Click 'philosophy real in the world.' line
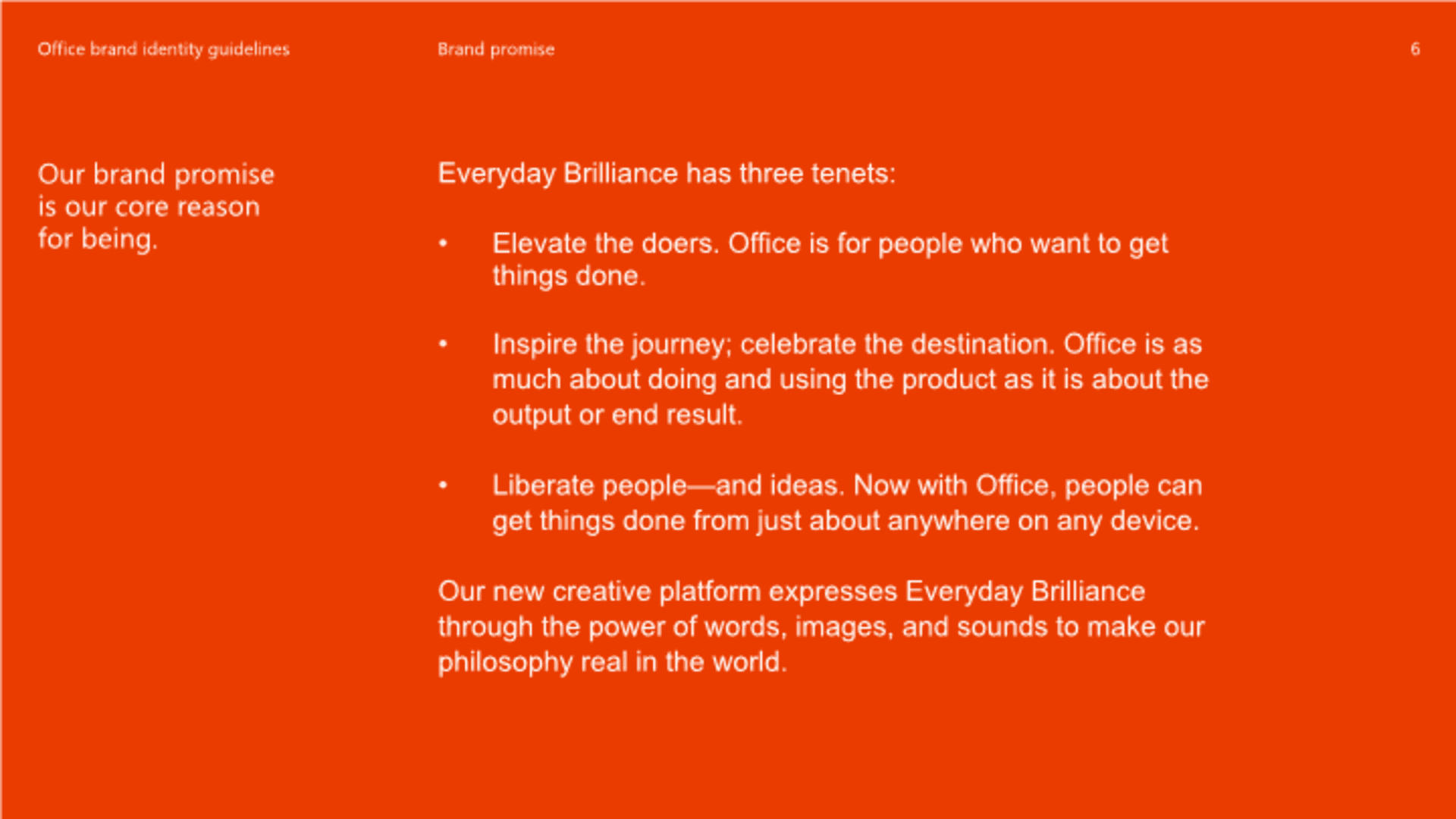 point(613,662)
